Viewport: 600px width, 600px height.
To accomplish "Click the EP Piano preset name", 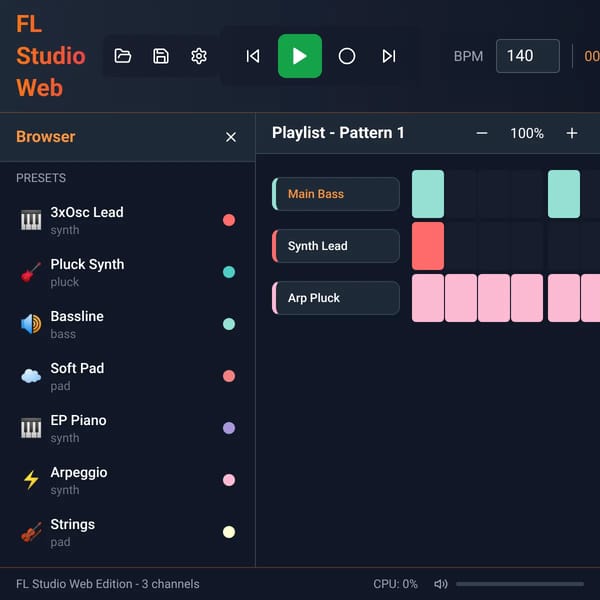I will (78, 421).
